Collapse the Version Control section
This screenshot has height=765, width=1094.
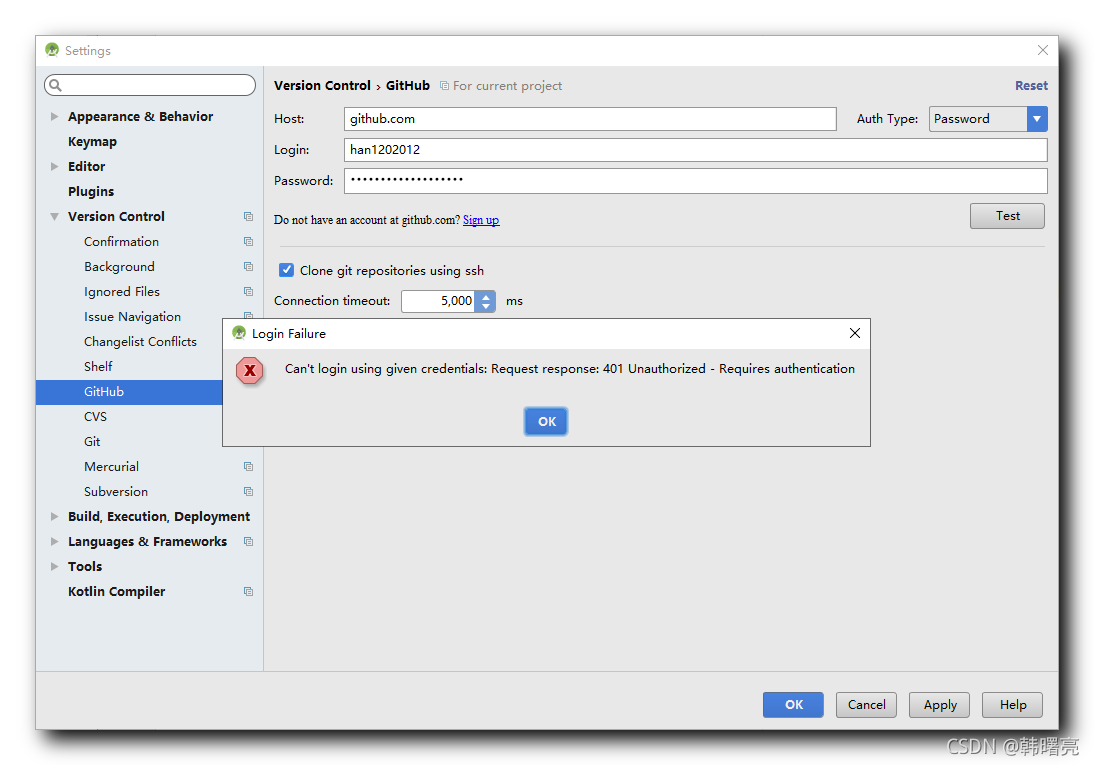54,216
